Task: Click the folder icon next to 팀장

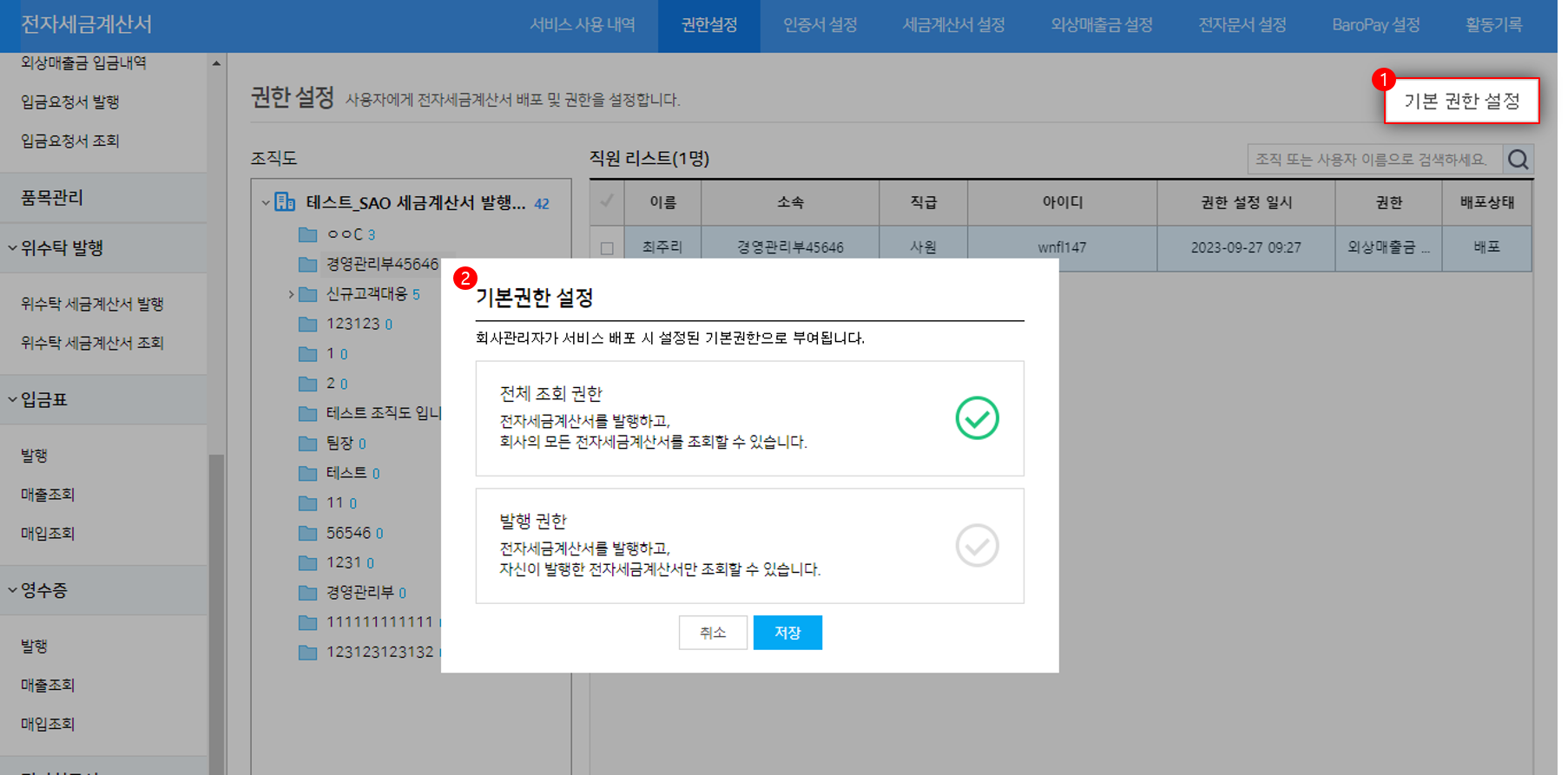Action: click(x=307, y=443)
